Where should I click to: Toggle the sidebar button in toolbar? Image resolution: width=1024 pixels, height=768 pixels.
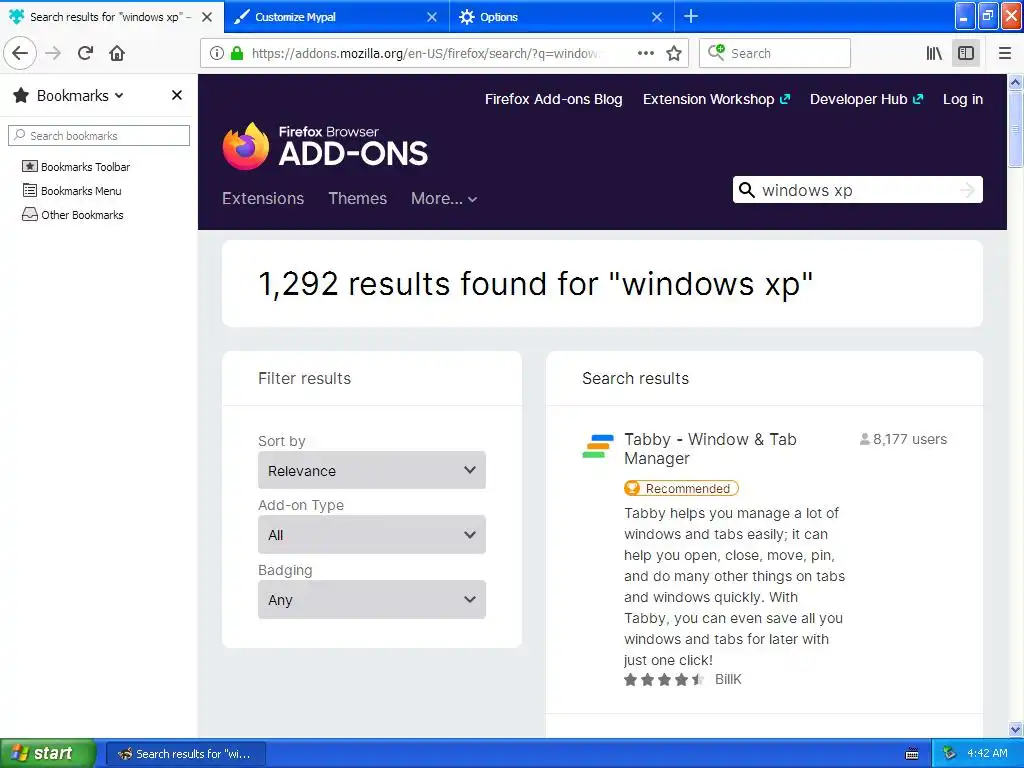click(966, 54)
